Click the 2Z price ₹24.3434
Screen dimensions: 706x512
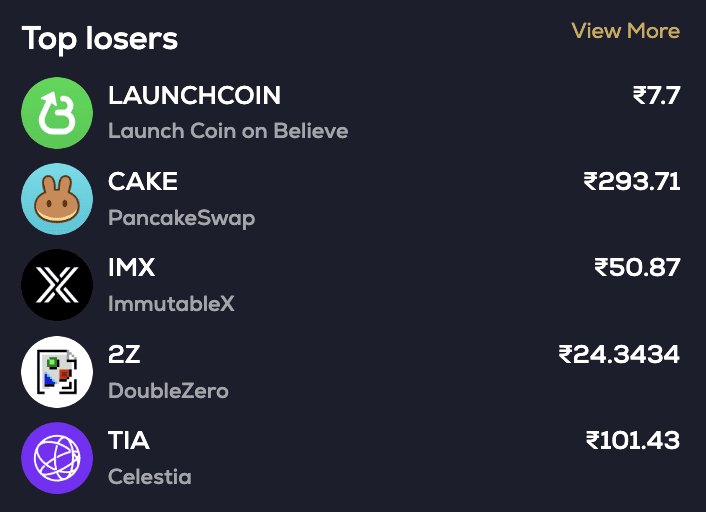[x=619, y=354]
